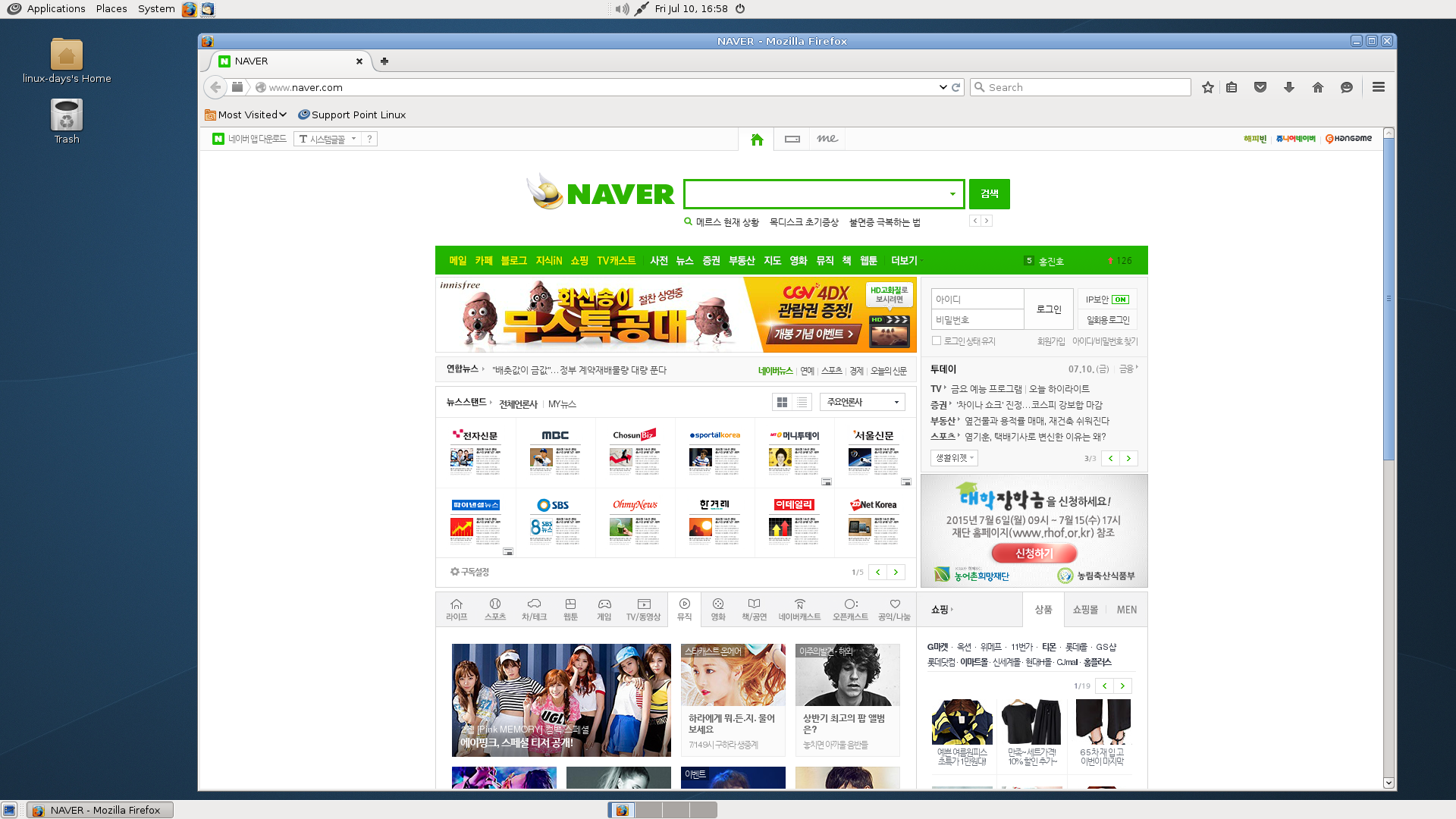Switch to the 상품 shopping tab
Image resolution: width=1456 pixels, height=819 pixels.
tap(1043, 610)
